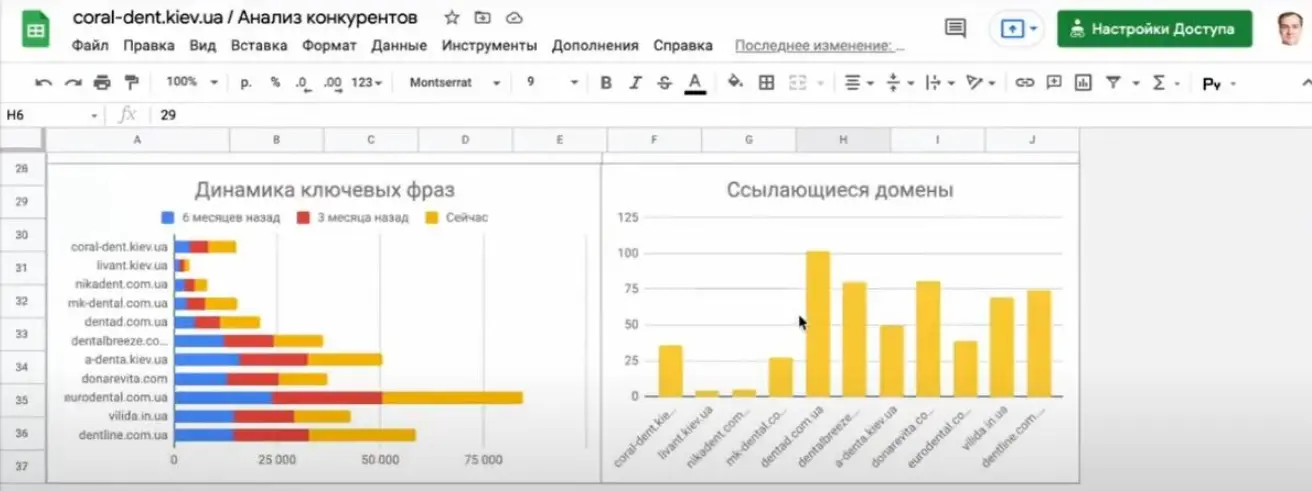Viewport: 1312px width, 491px height.
Task: Move document to a folder
Action: [483, 18]
